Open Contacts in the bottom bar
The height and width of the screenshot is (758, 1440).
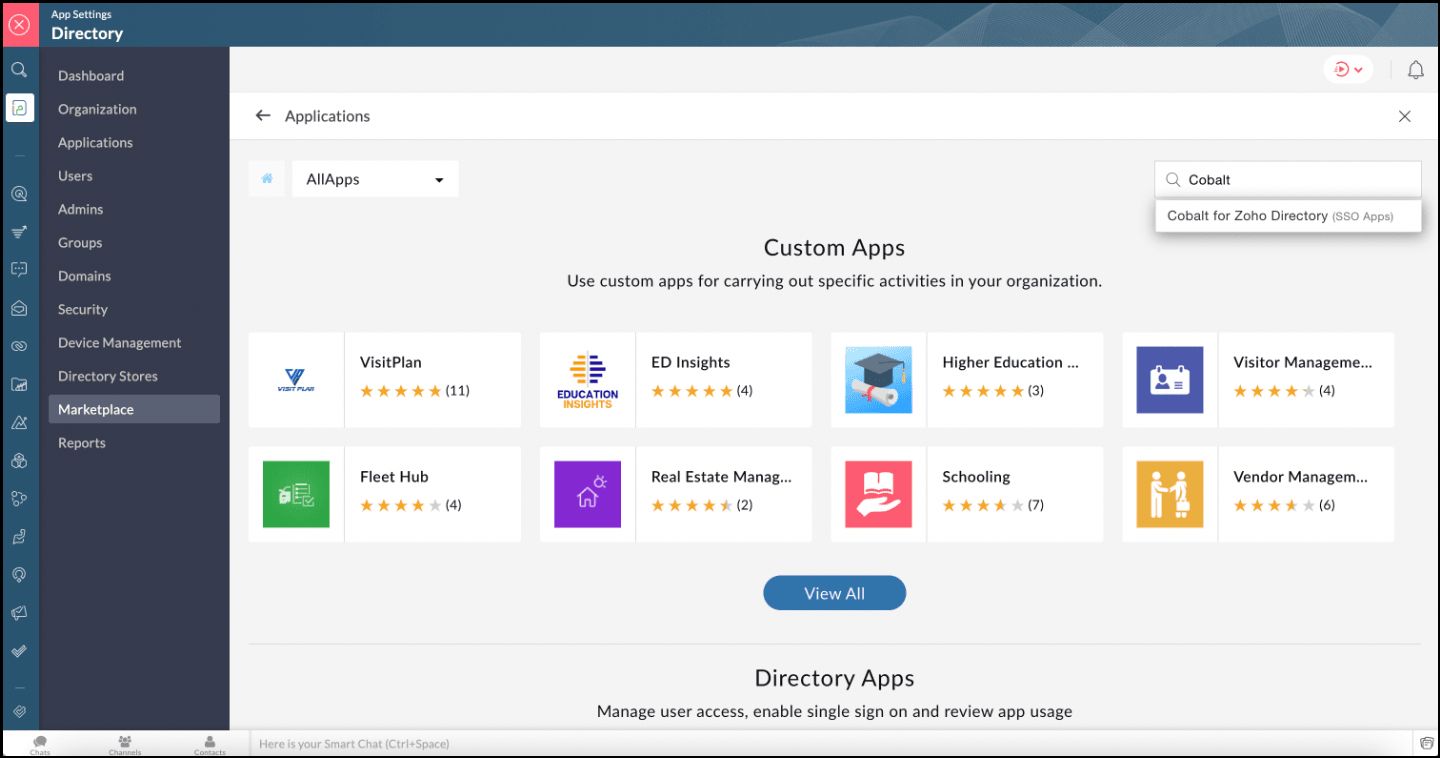point(210,744)
